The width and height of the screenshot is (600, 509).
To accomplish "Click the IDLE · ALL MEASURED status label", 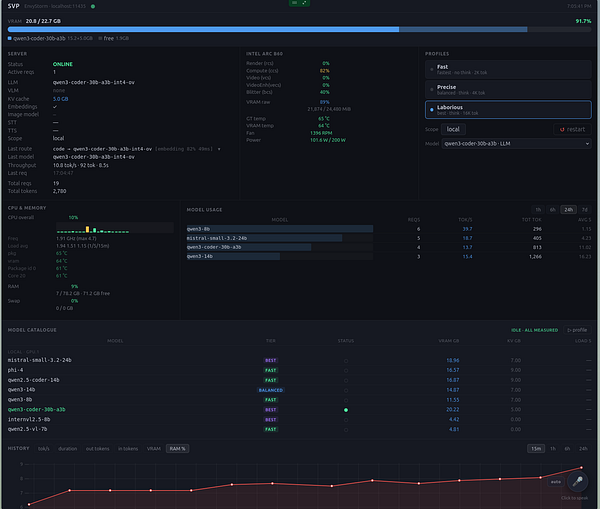I will pos(535,330).
